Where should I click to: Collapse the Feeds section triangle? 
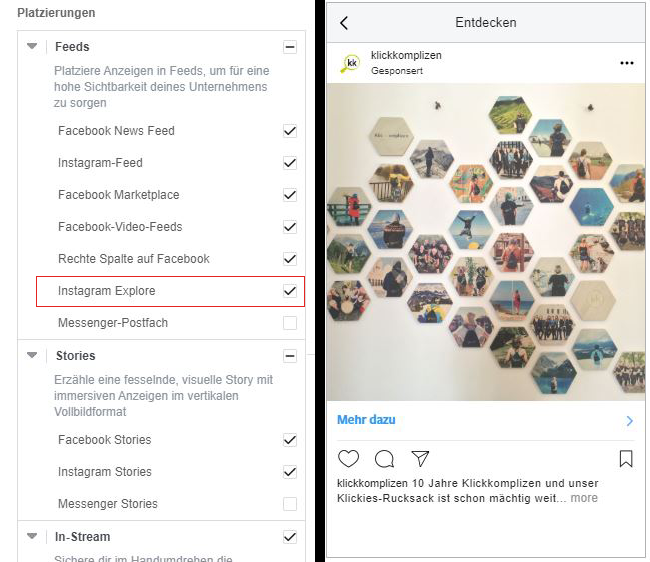click(32, 47)
